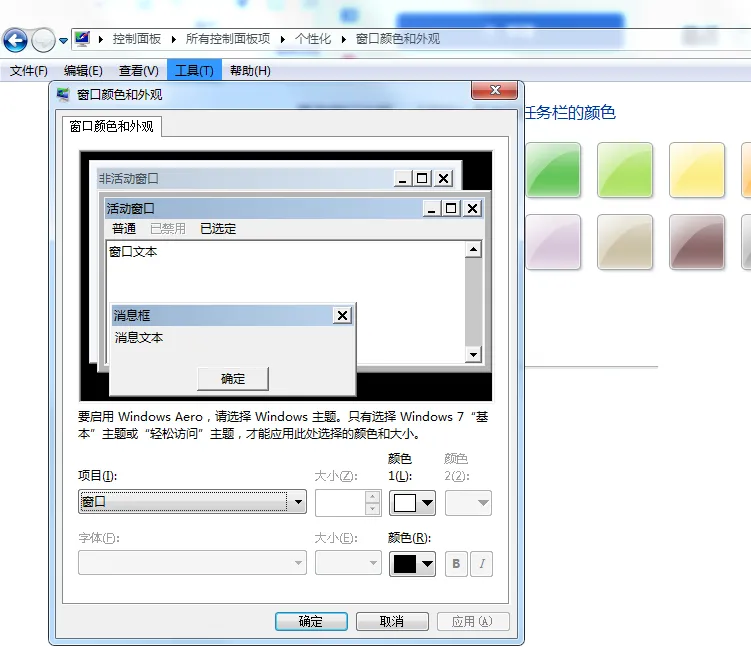Open the 工具(T) menu
The height and width of the screenshot is (647, 751).
193,71
